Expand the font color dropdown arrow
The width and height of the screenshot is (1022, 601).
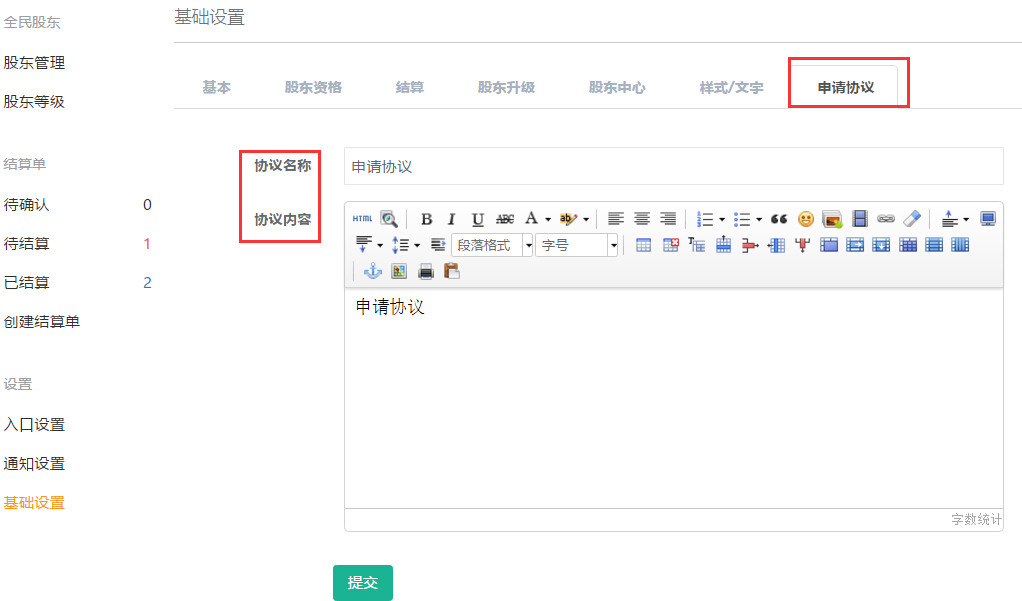[548, 219]
